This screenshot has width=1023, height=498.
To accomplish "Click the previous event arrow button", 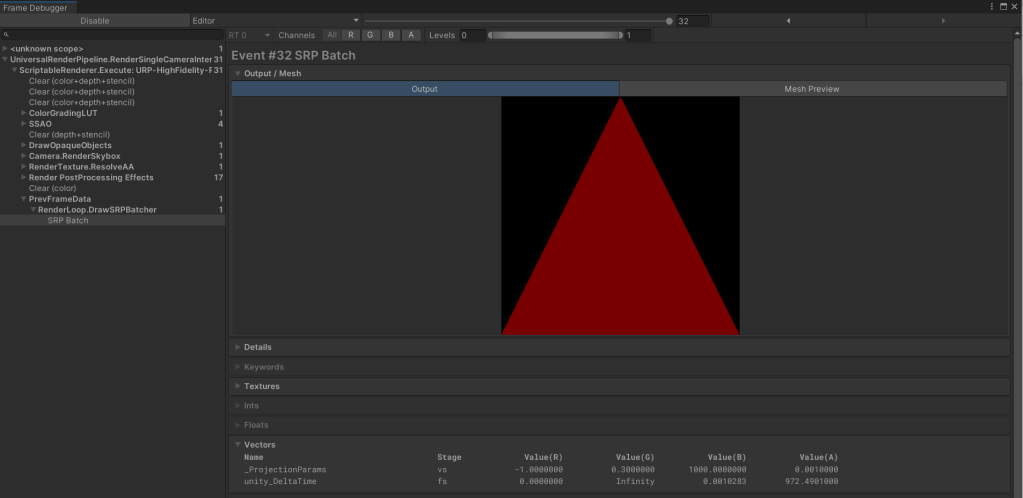I will (x=788, y=20).
